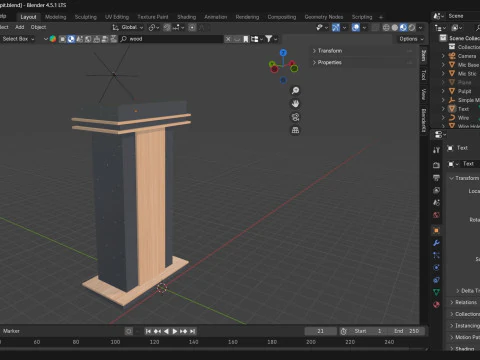The image size is (480, 360).
Task: Select the Wire object in outliner
Action: pyautogui.click(x=463, y=118)
